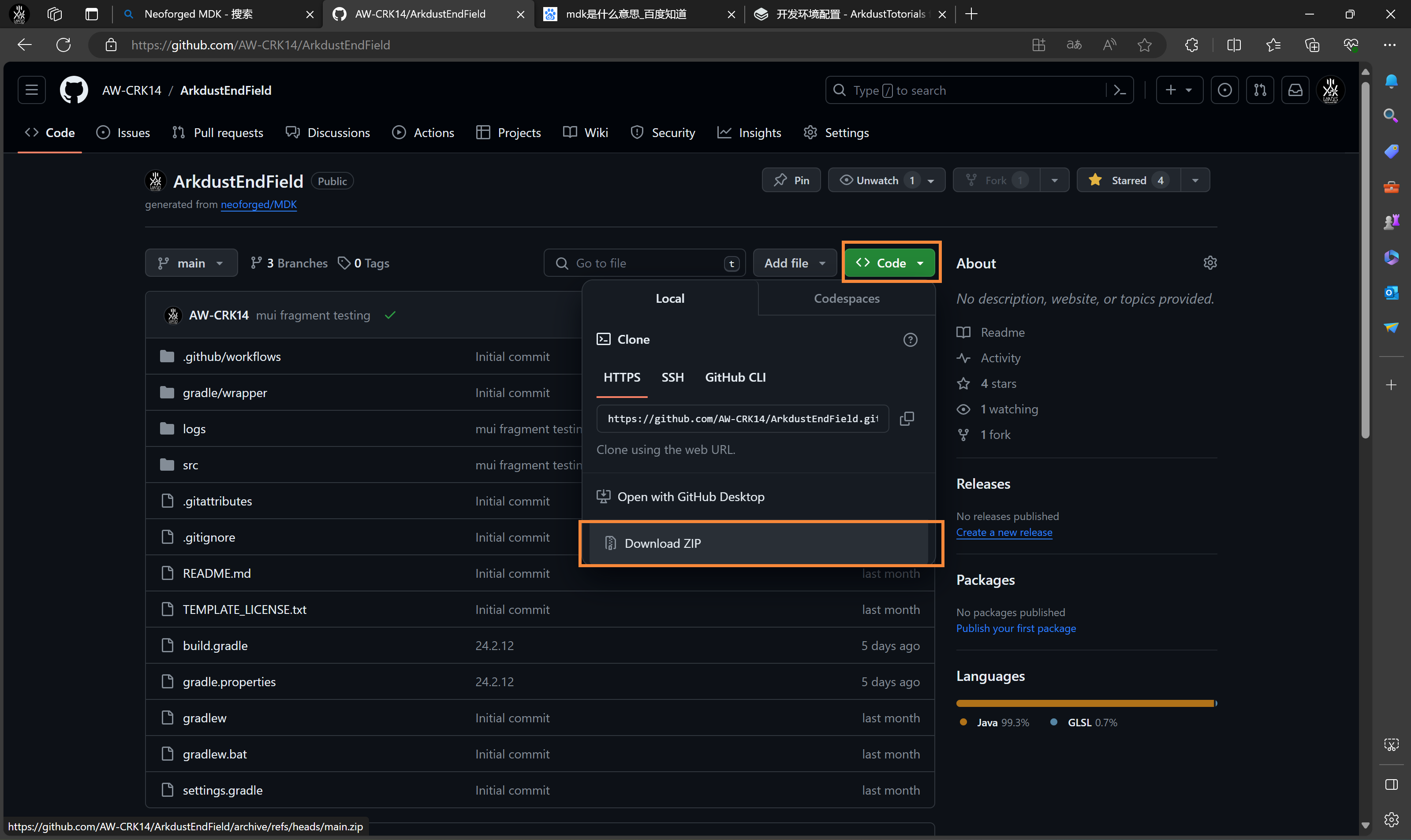Click Download ZIP in the Code menu
Image resolution: width=1411 pixels, height=840 pixels.
(x=758, y=543)
